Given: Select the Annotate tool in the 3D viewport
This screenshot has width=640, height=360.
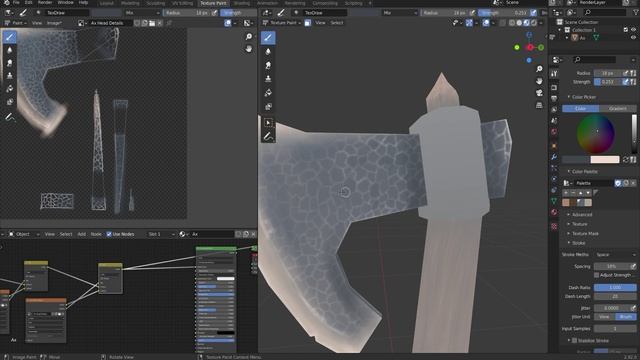Looking at the screenshot, I should pyautogui.click(x=268, y=136).
